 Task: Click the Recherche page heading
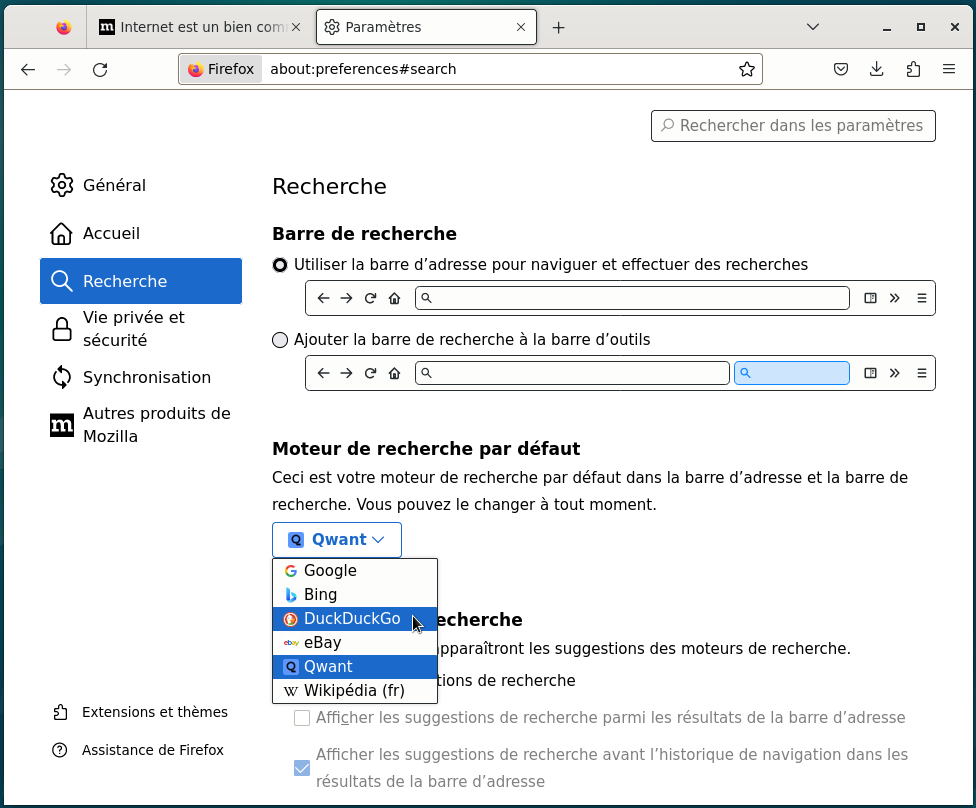click(x=329, y=187)
